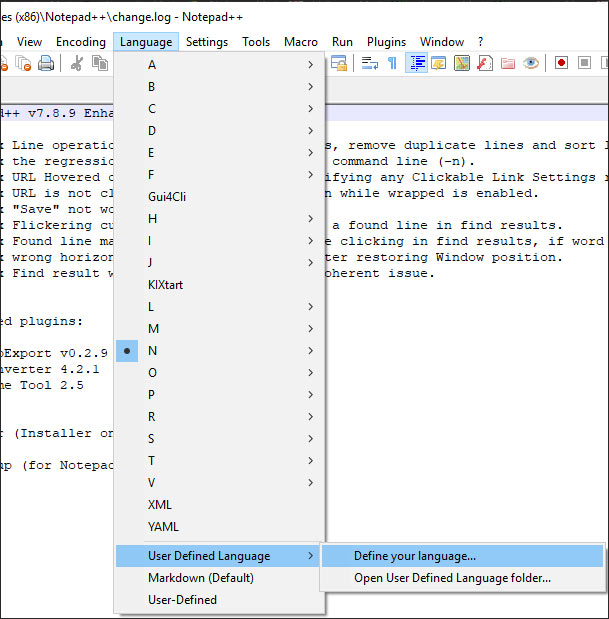Click the Cut scissors toolbar icon

click(77, 63)
